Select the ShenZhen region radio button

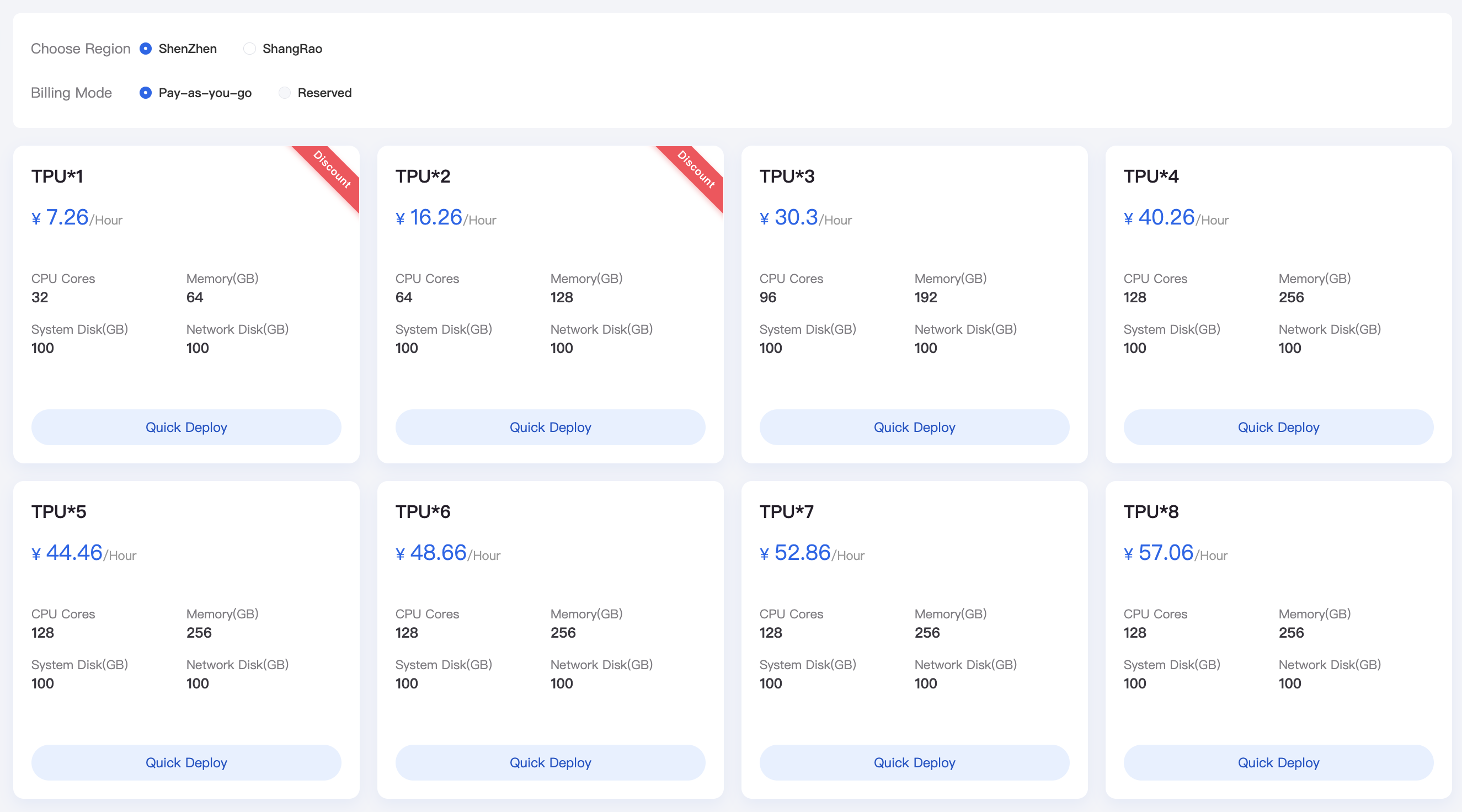tap(145, 49)
